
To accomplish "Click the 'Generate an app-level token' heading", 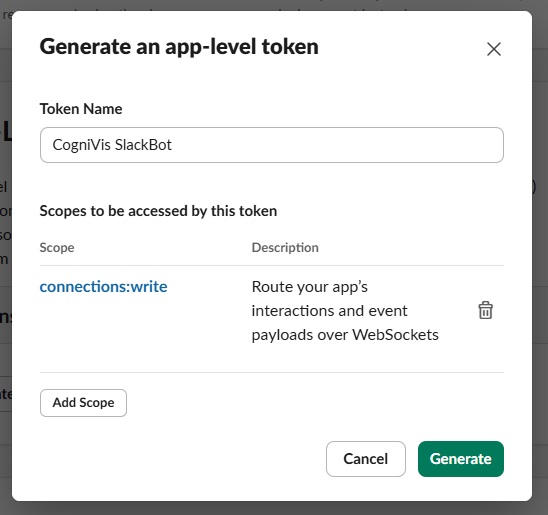I will (x=179, y=47).
